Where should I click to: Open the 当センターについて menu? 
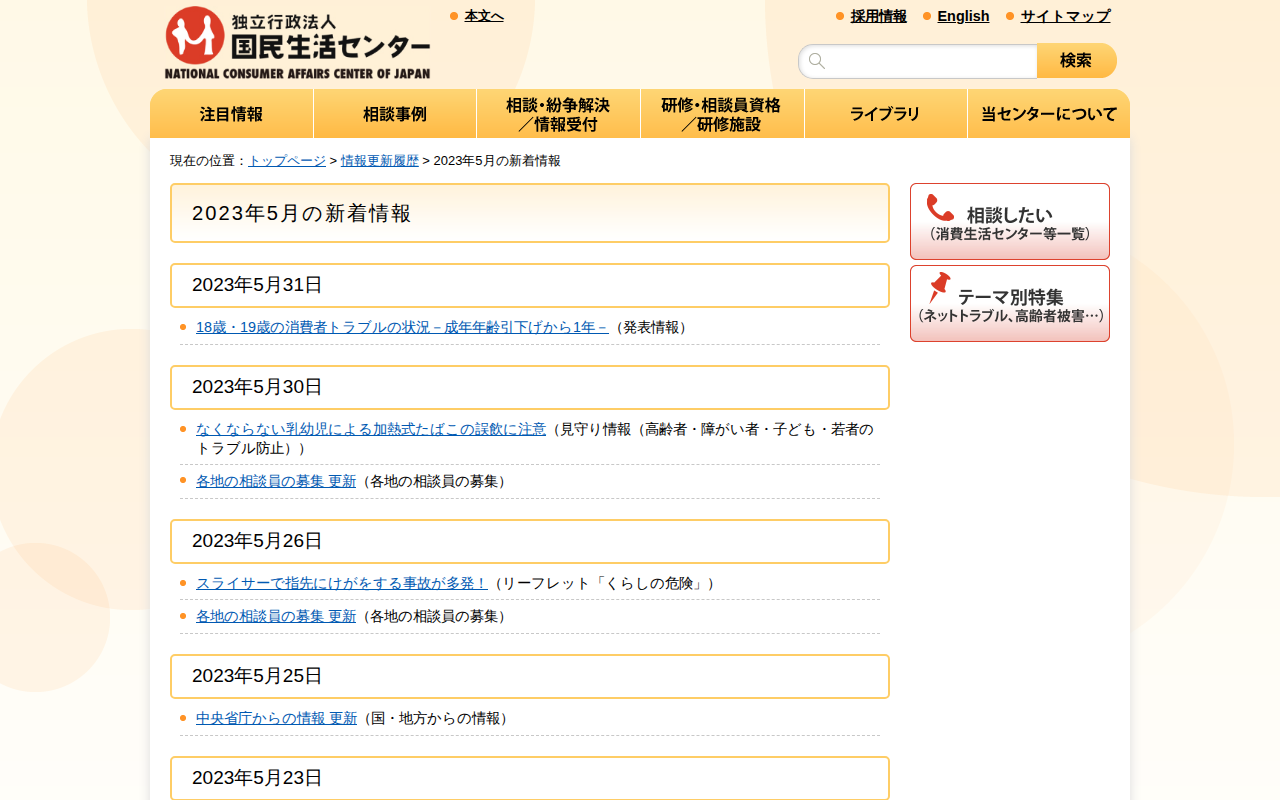(x=1049, y=114)
